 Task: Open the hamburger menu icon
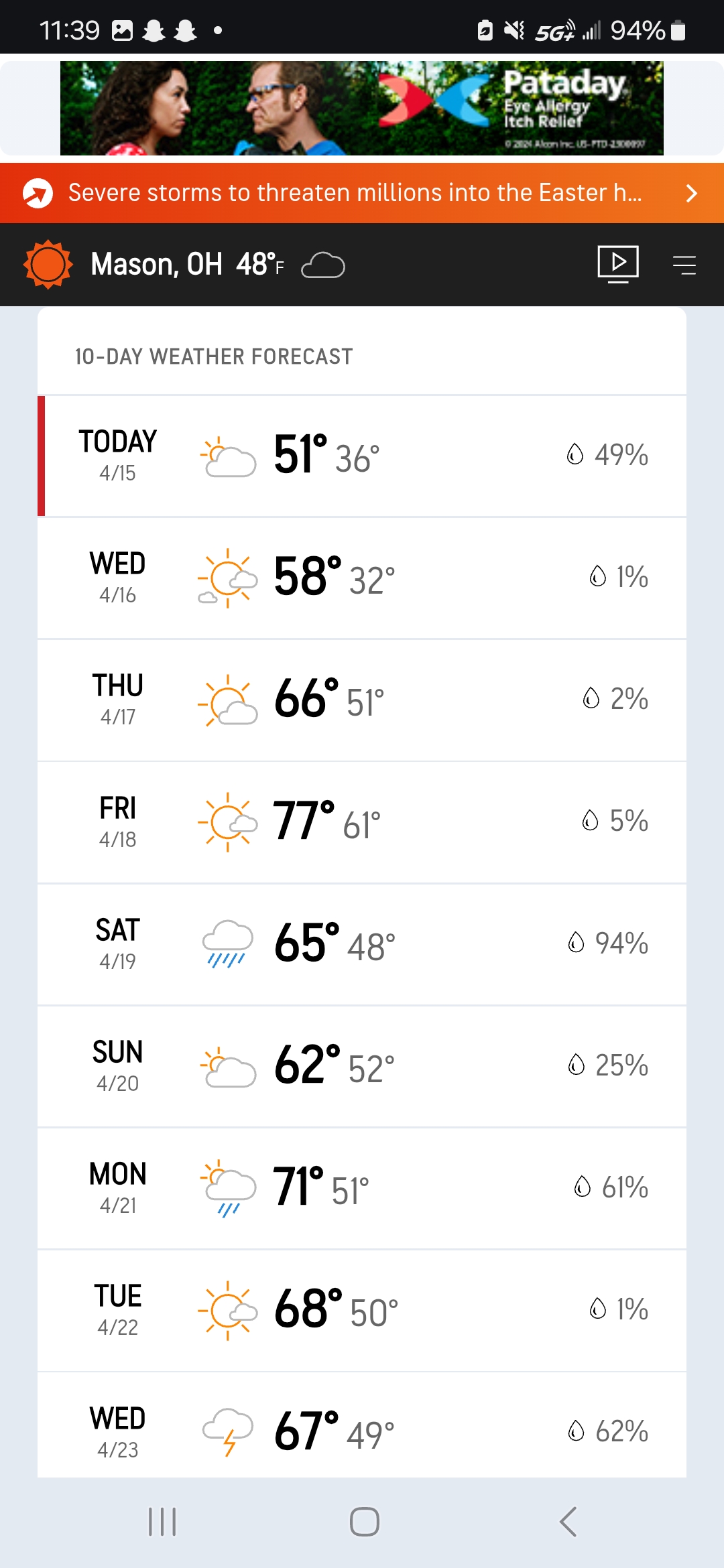(x=684, y=265)
